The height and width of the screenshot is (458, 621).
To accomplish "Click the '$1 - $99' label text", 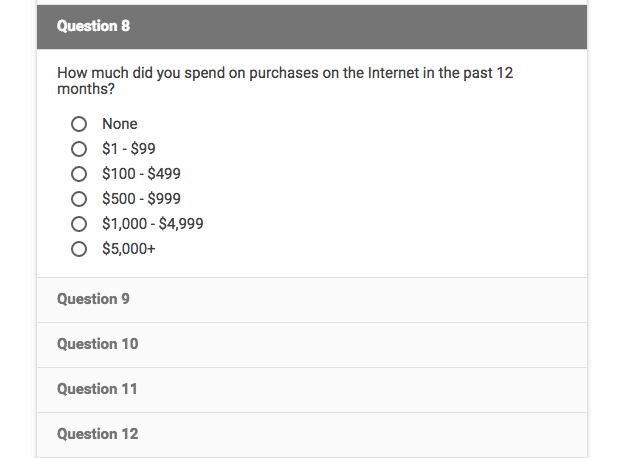I will [129, 149].
